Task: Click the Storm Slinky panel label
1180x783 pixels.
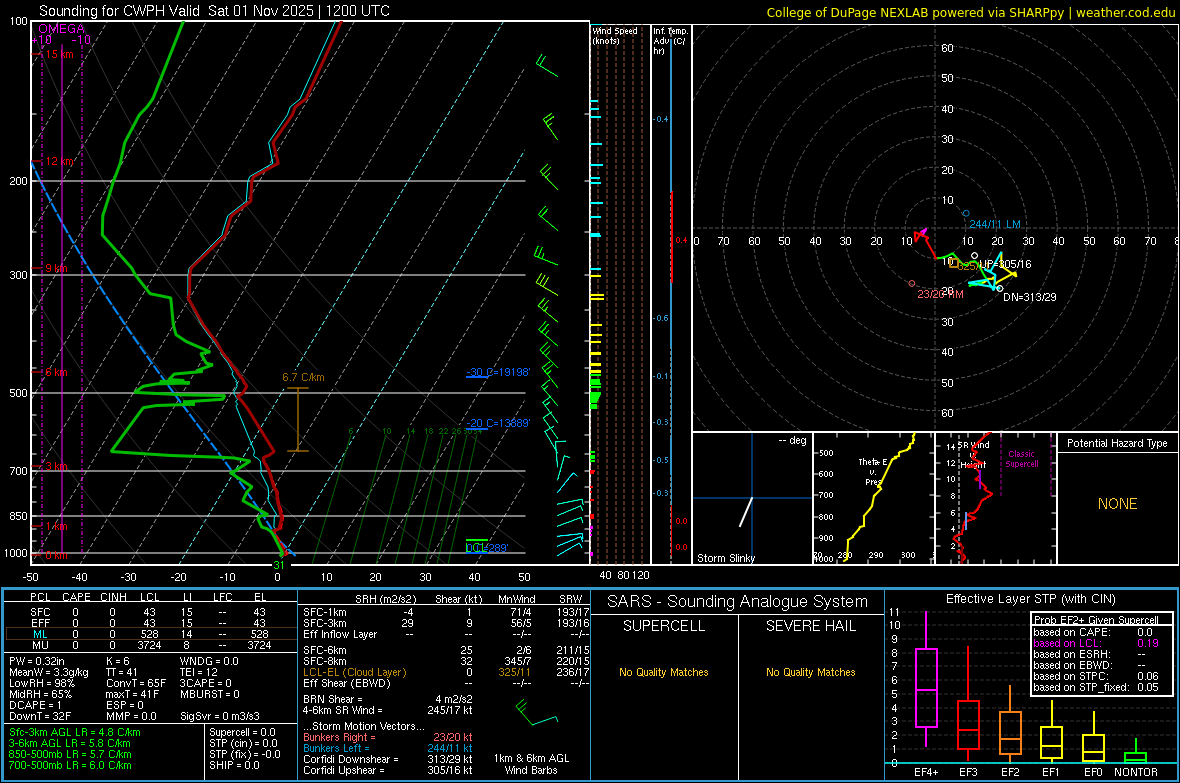Action: point(725,558)
